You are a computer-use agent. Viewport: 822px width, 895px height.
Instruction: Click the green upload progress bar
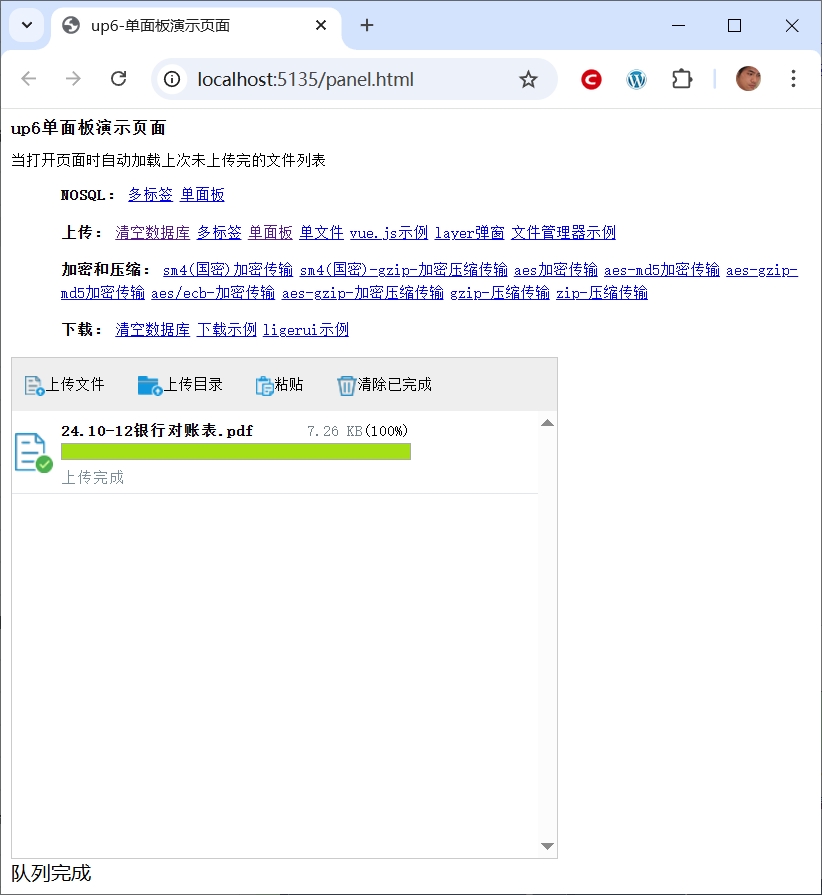point(235,452)
